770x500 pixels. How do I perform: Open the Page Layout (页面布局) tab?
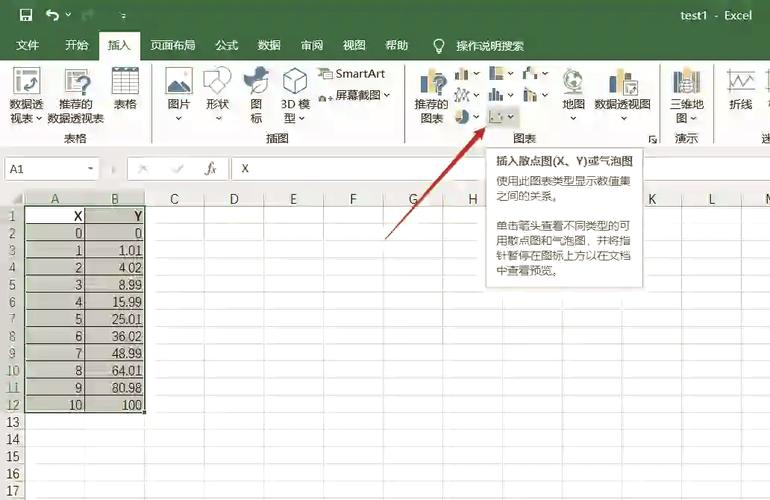pyautogui.click(x=173, y=45)
